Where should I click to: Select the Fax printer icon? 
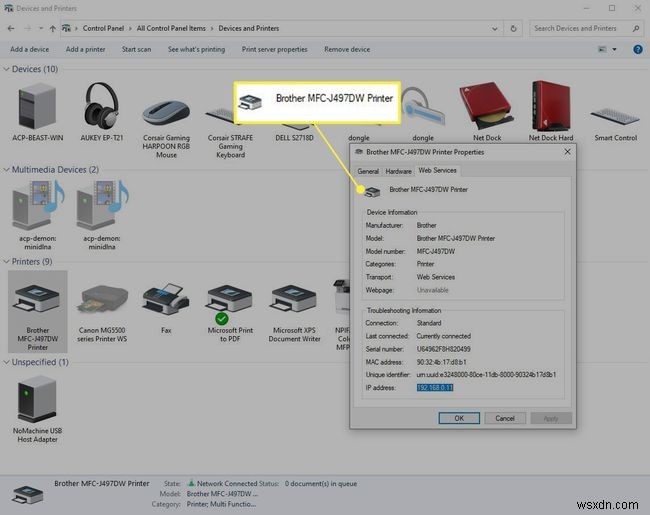[x=166, y=309]
